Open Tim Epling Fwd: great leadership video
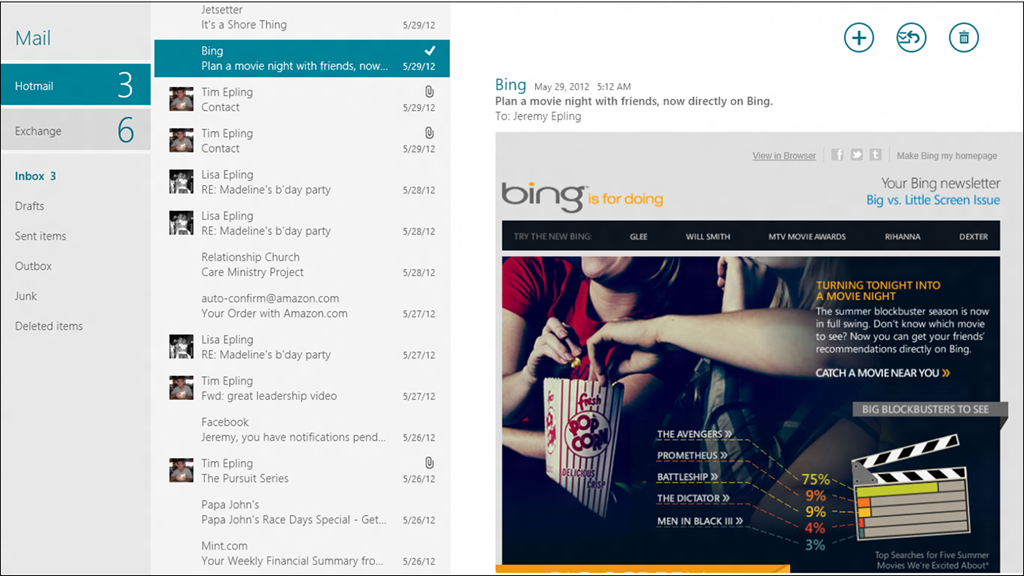 tap(302, 389)
